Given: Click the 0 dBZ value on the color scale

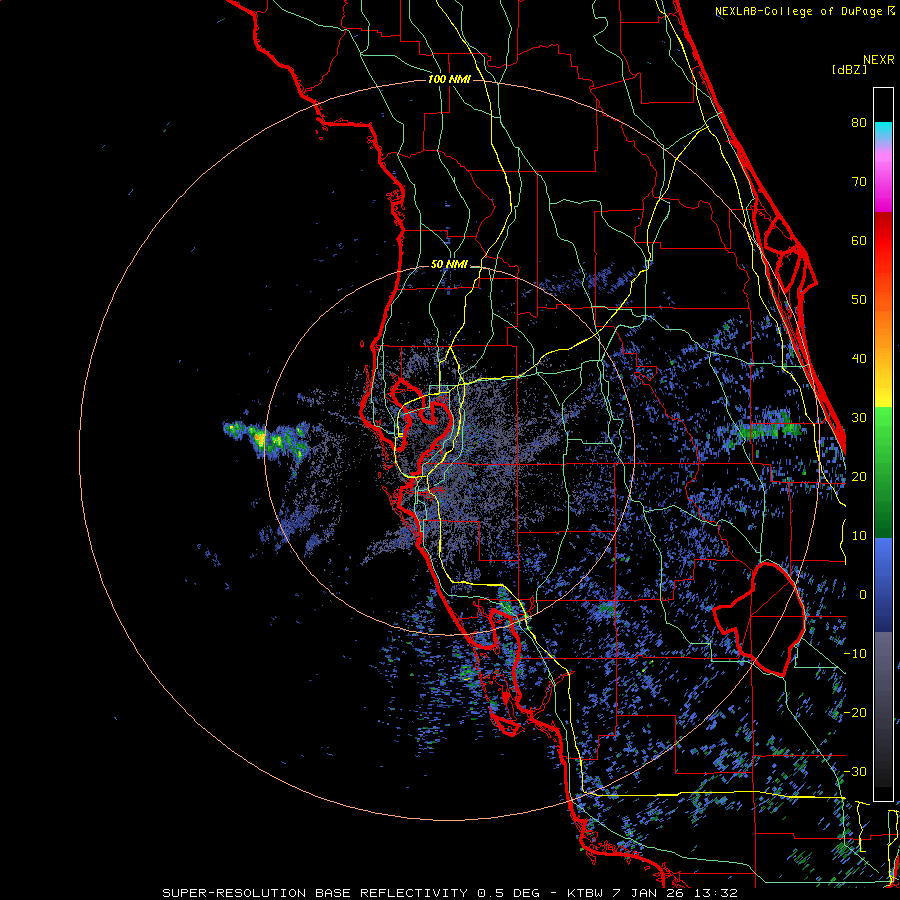Looking at the screenshot, I should [863, 595].
